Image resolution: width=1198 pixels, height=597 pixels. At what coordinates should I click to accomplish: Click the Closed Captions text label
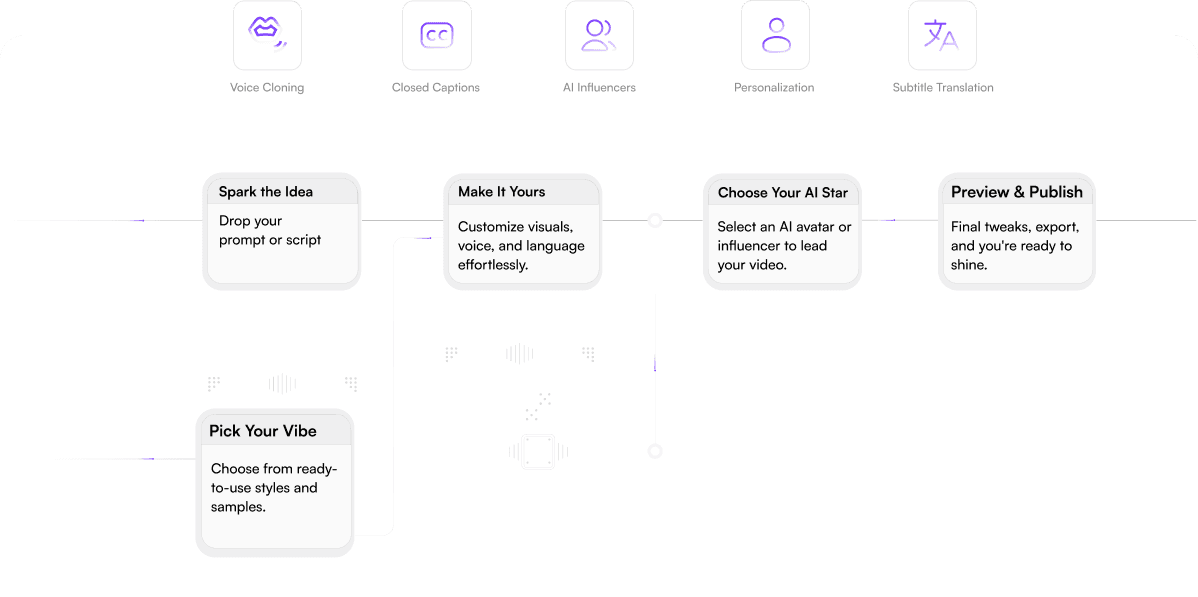435,87
